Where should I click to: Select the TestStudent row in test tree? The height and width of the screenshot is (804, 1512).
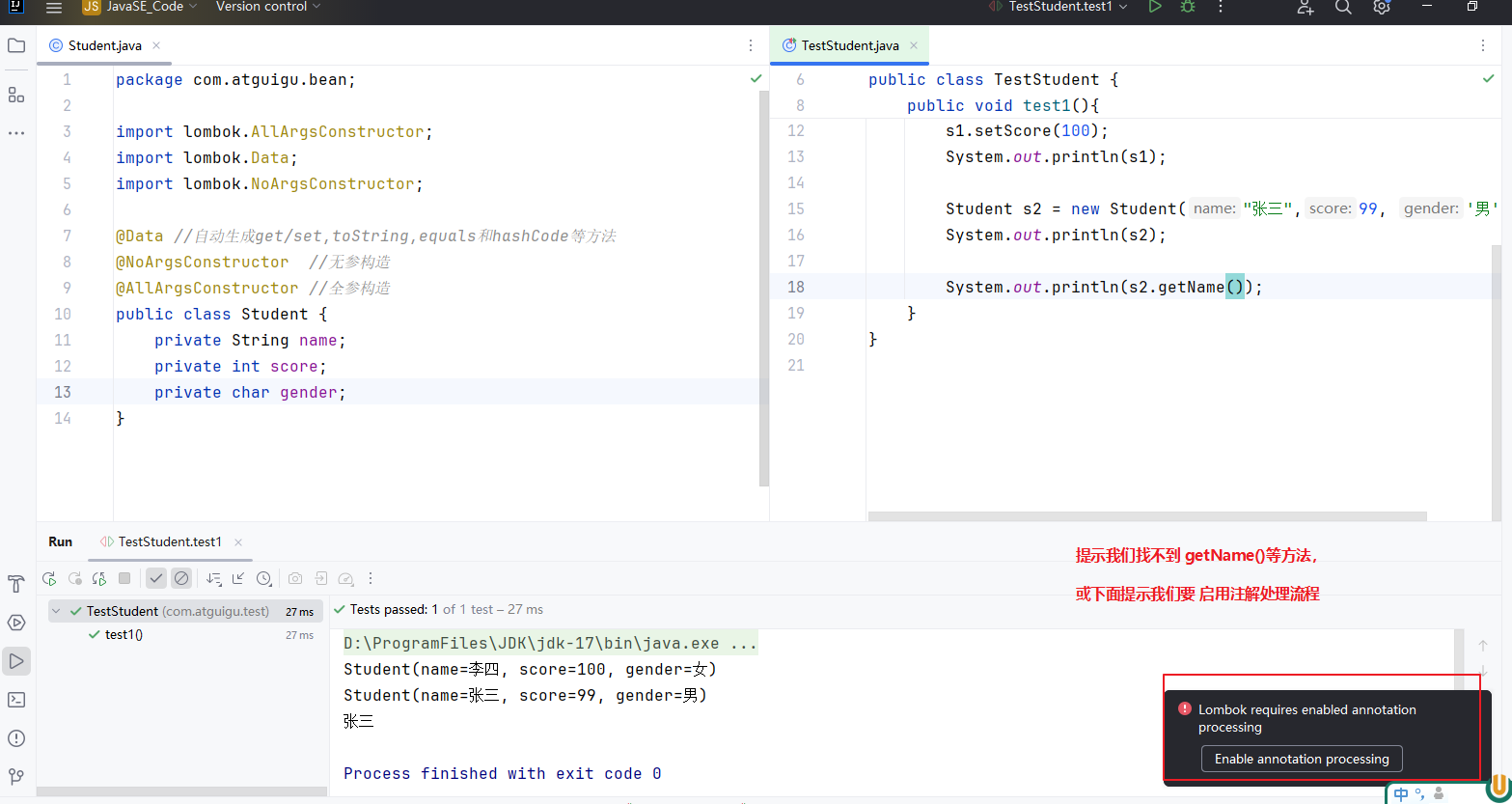tap(185, 611)
